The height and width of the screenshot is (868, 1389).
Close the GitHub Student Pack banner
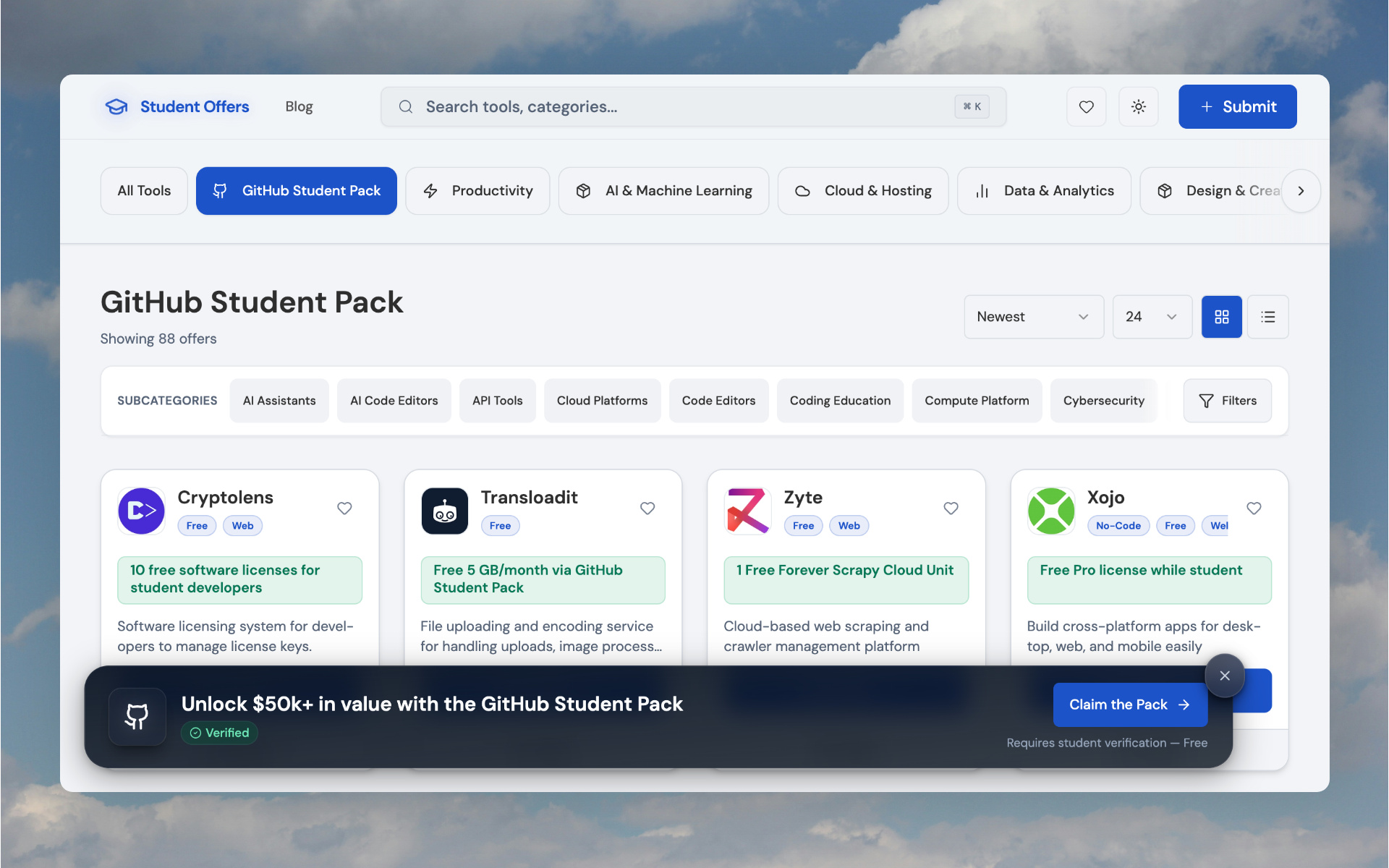tap(1224, 676)
